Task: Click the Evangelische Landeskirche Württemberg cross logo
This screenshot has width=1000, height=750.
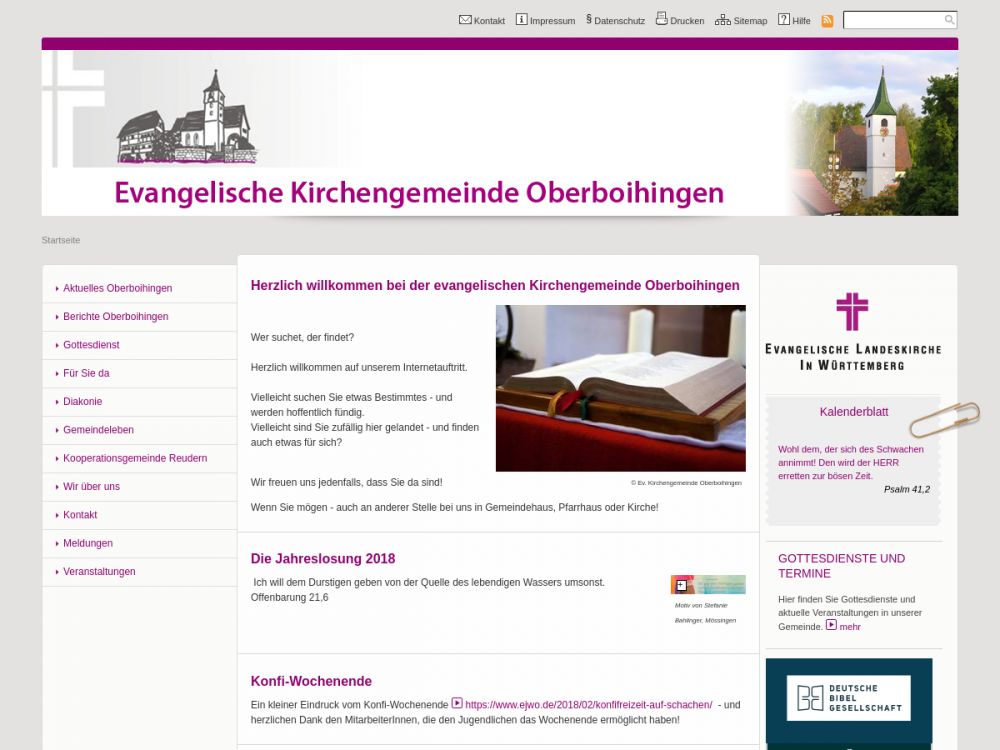Action: pyautogui.click(x=852, y=312)
